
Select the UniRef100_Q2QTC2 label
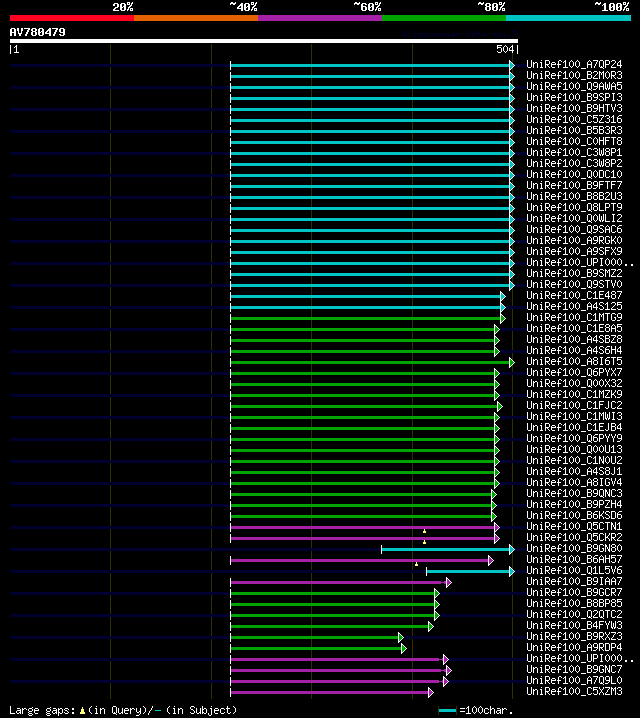click(x=574, y=614)
